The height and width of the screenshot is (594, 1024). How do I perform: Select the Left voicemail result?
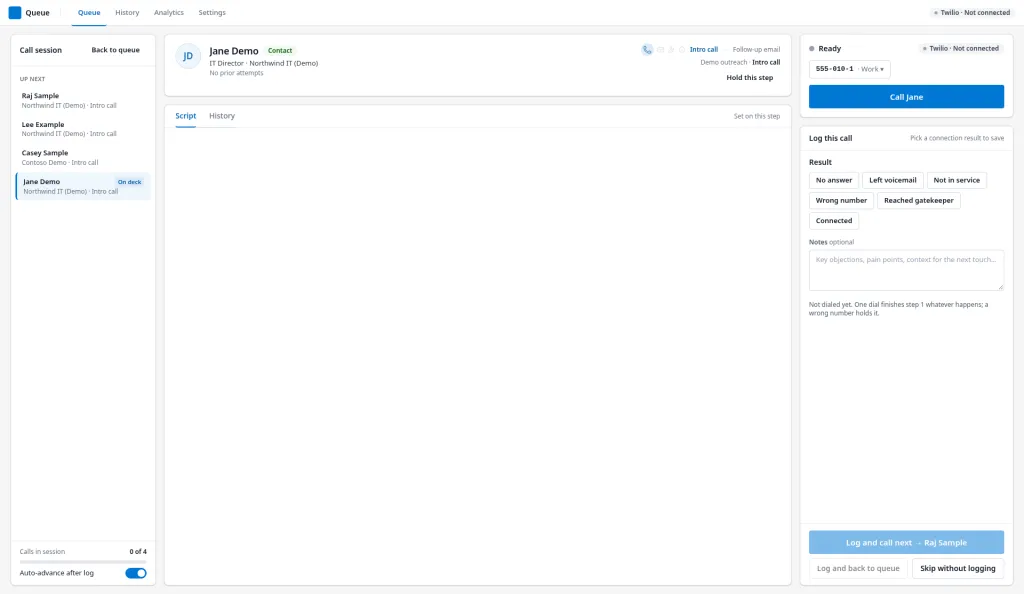[x=892, y=180]
